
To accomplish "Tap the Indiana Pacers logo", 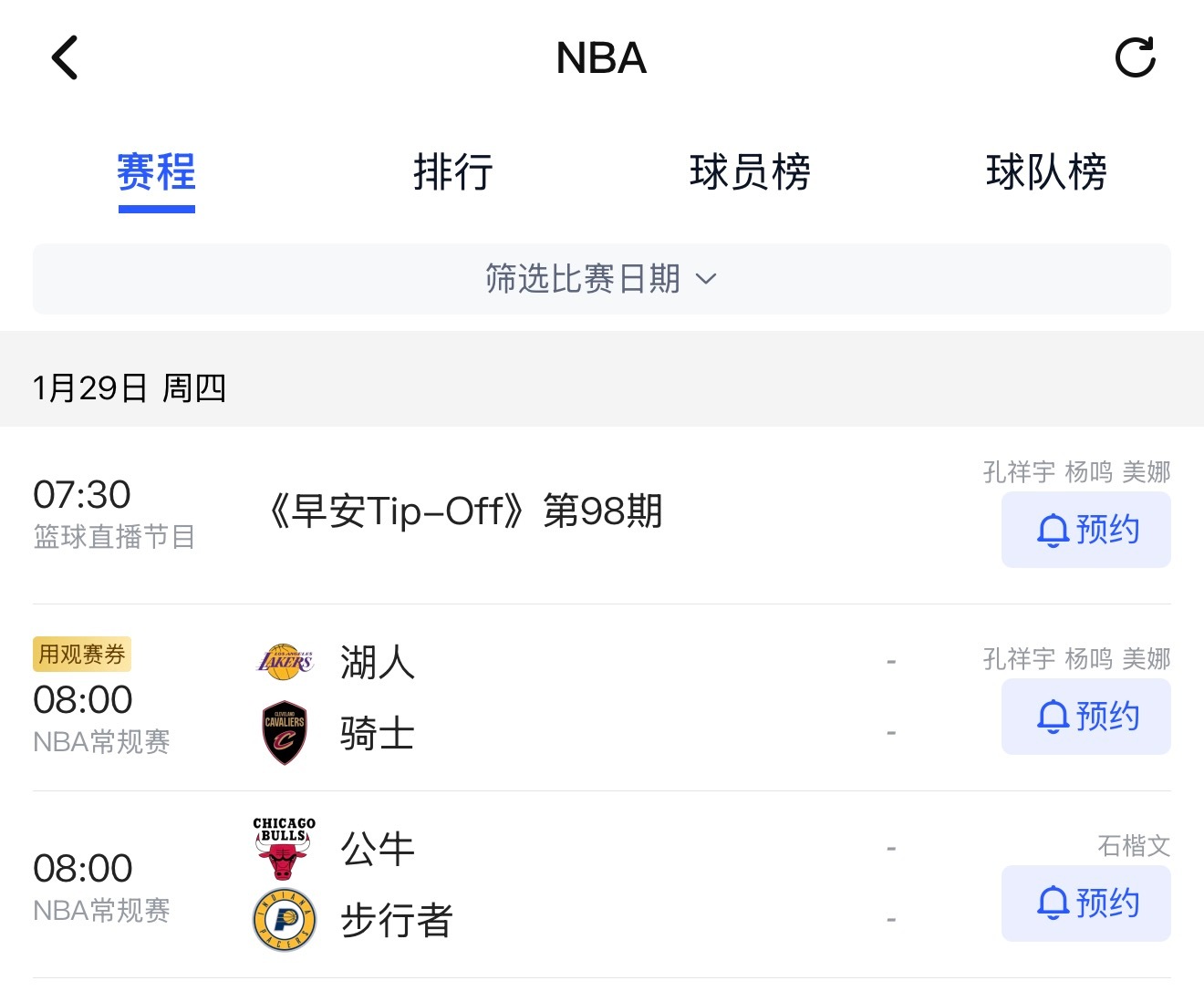I will 284,920.
